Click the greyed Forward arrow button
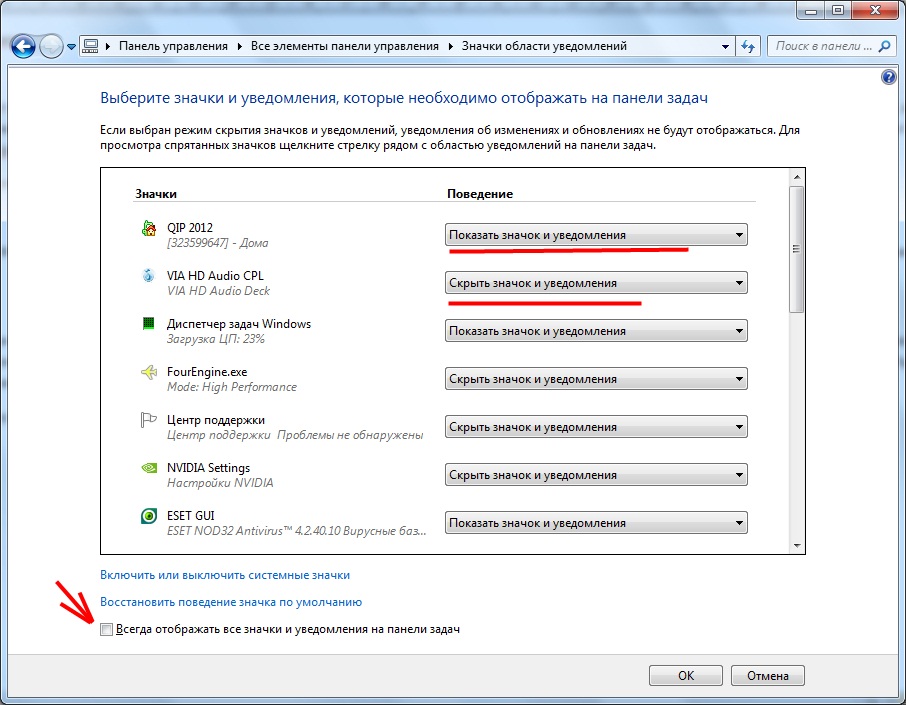This screenshot has height=705, width=906. [51, 46]
